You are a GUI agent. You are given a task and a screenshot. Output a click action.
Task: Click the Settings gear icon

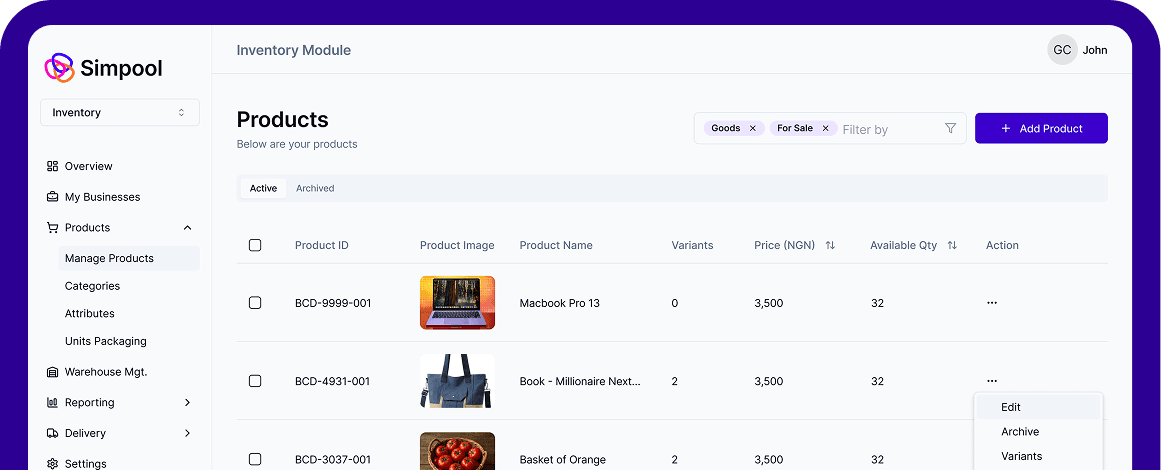(x=52, y=464)
